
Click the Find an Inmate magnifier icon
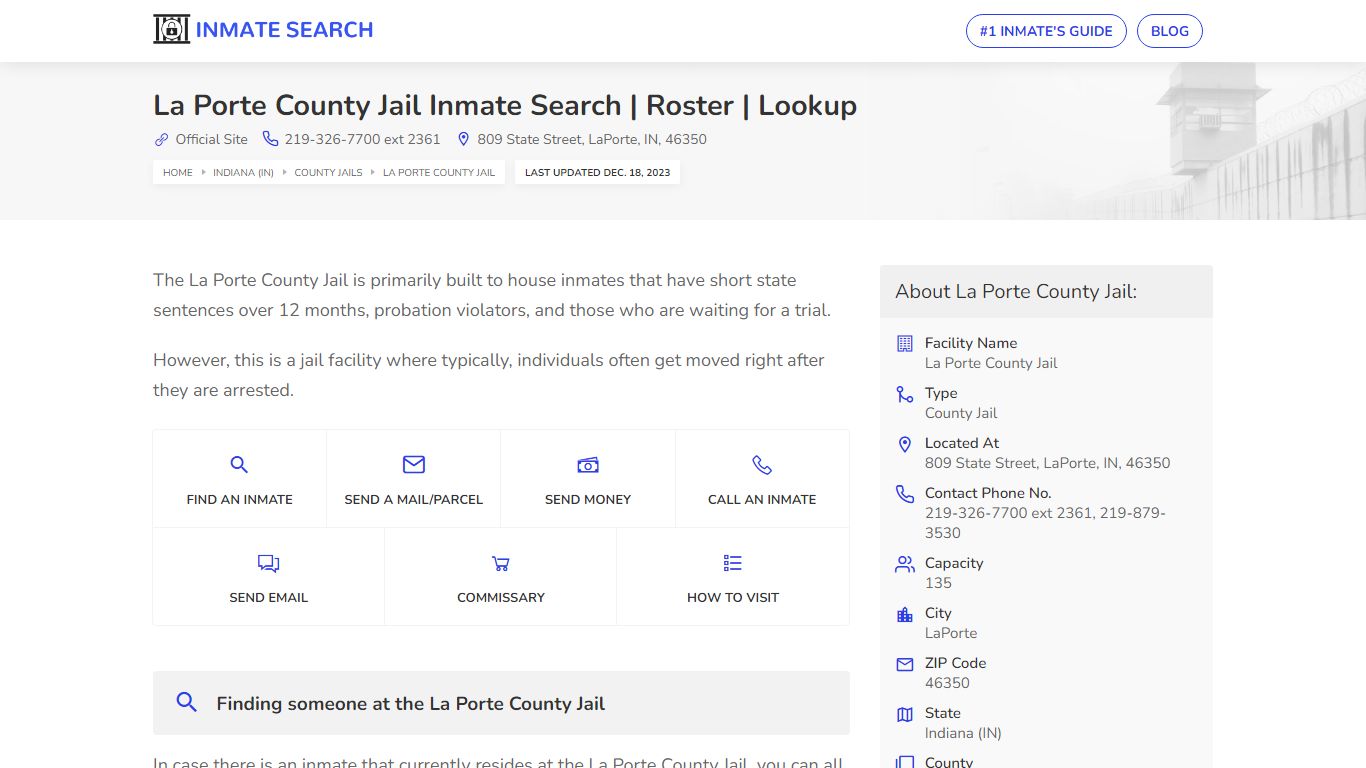point(239,464)
